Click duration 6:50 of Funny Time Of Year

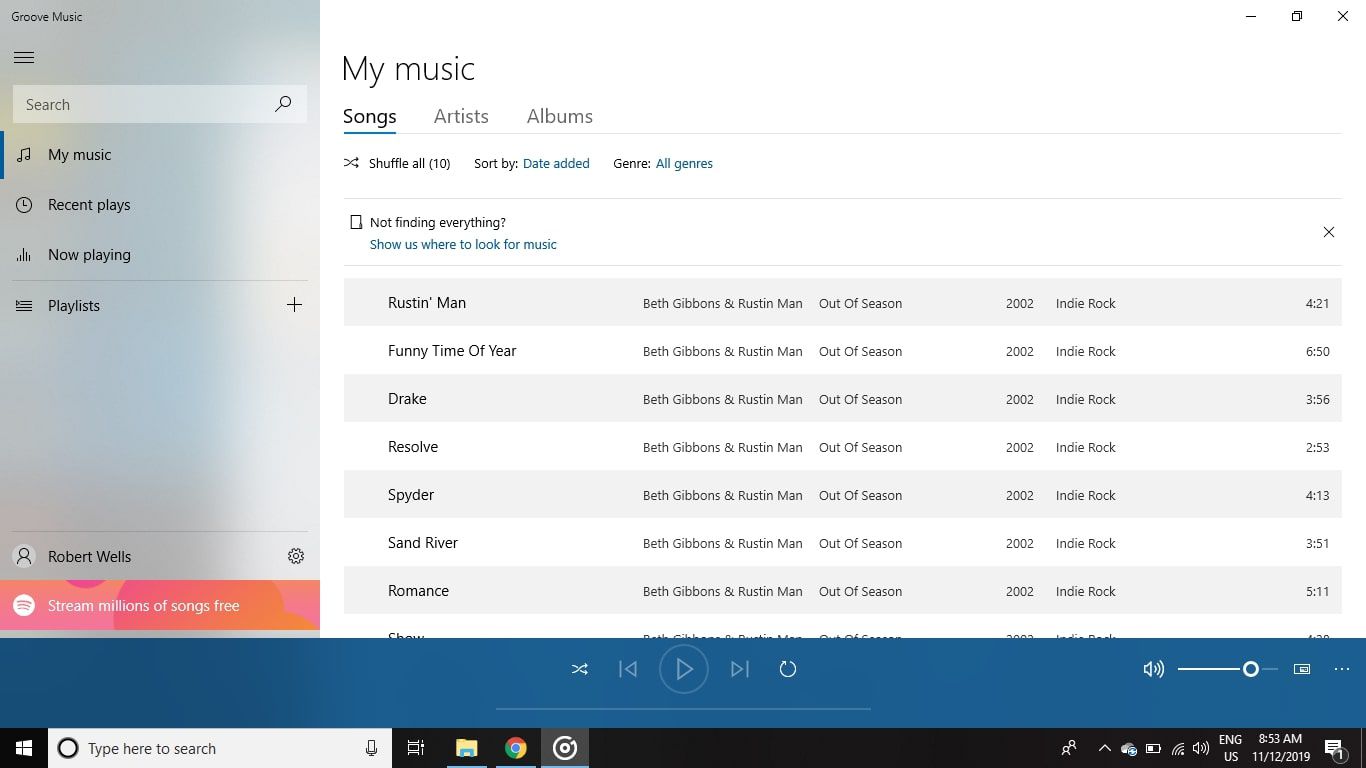[x=1317, y=351]
